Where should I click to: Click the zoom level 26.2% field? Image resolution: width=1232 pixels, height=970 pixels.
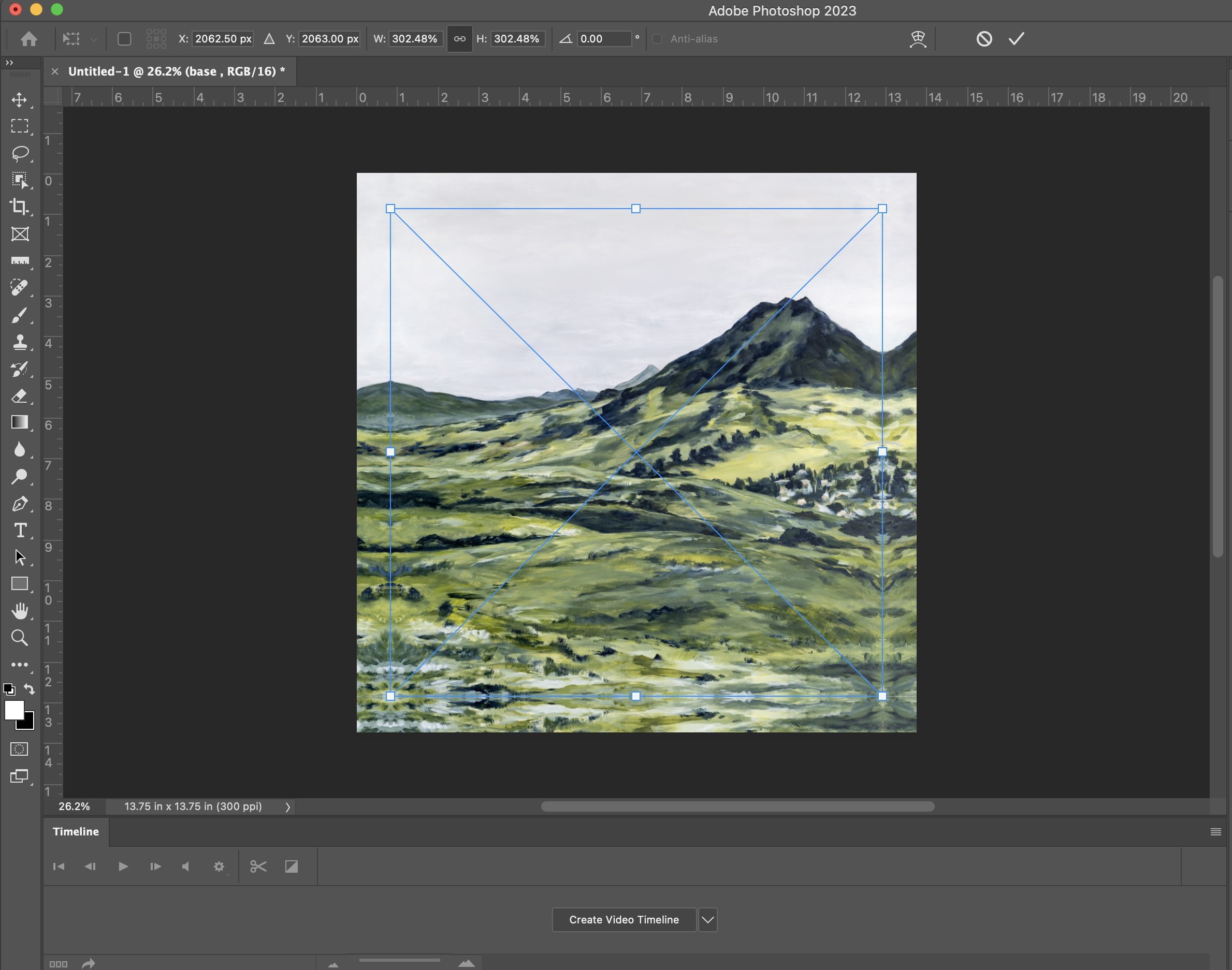click(x=75, y=806)
